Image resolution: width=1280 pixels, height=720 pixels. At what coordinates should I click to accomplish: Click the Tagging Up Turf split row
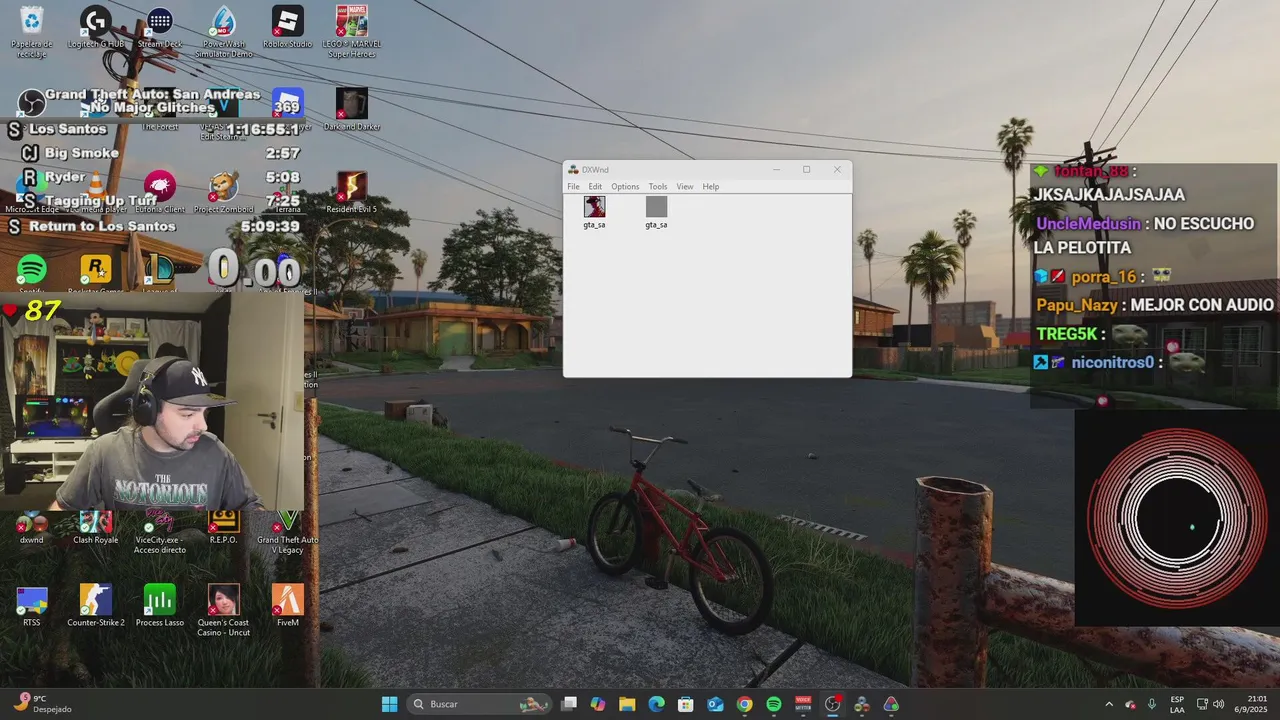160,201
